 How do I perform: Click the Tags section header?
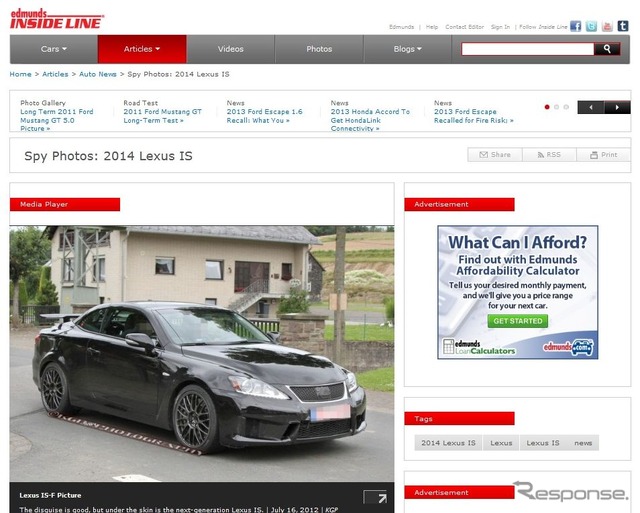pos(459,418)
